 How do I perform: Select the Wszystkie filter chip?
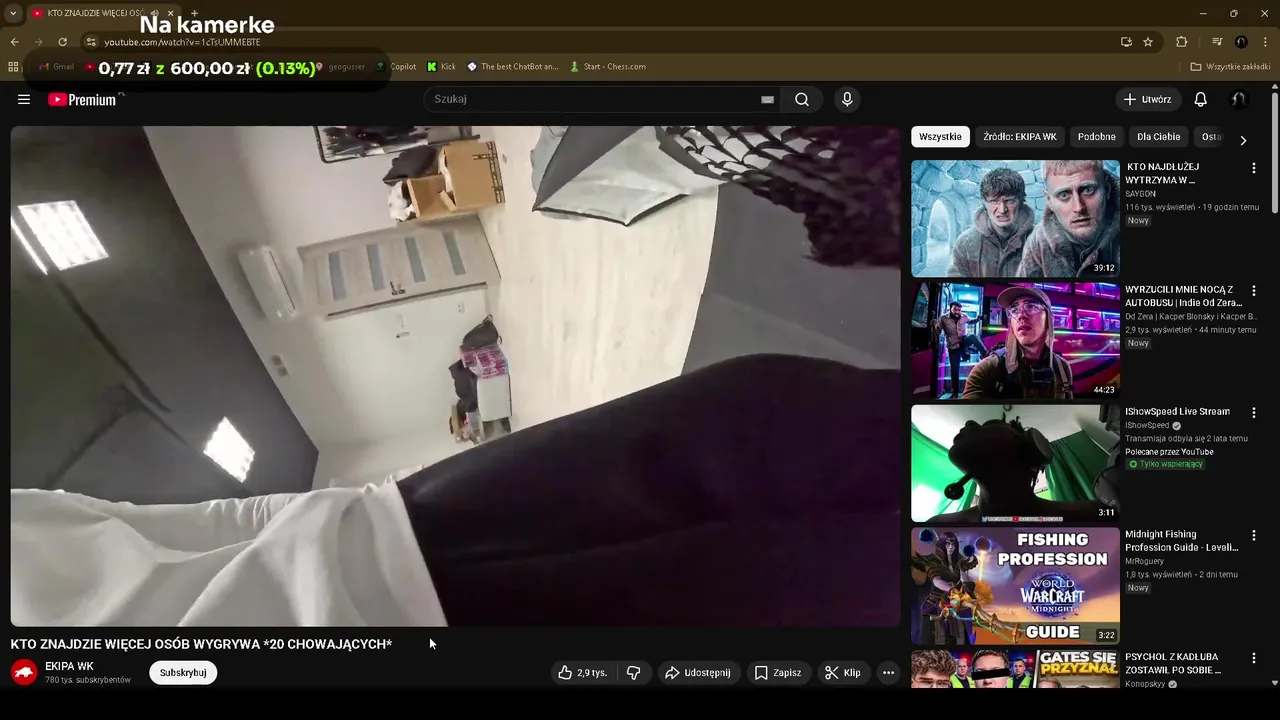pyautogui.click(x=940, y=137)
